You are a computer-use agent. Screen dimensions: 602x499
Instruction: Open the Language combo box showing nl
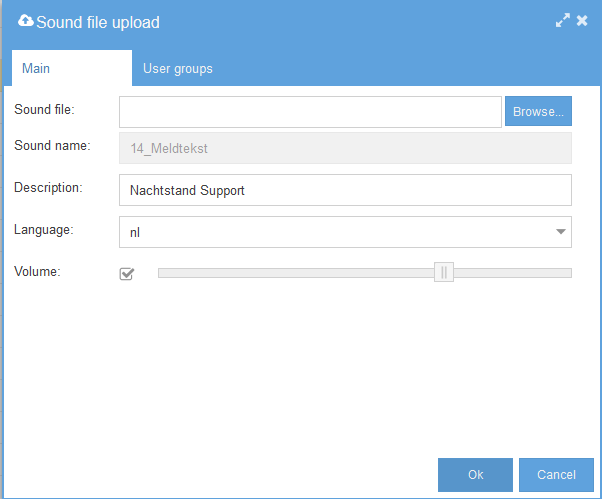(x=345, y=232)
